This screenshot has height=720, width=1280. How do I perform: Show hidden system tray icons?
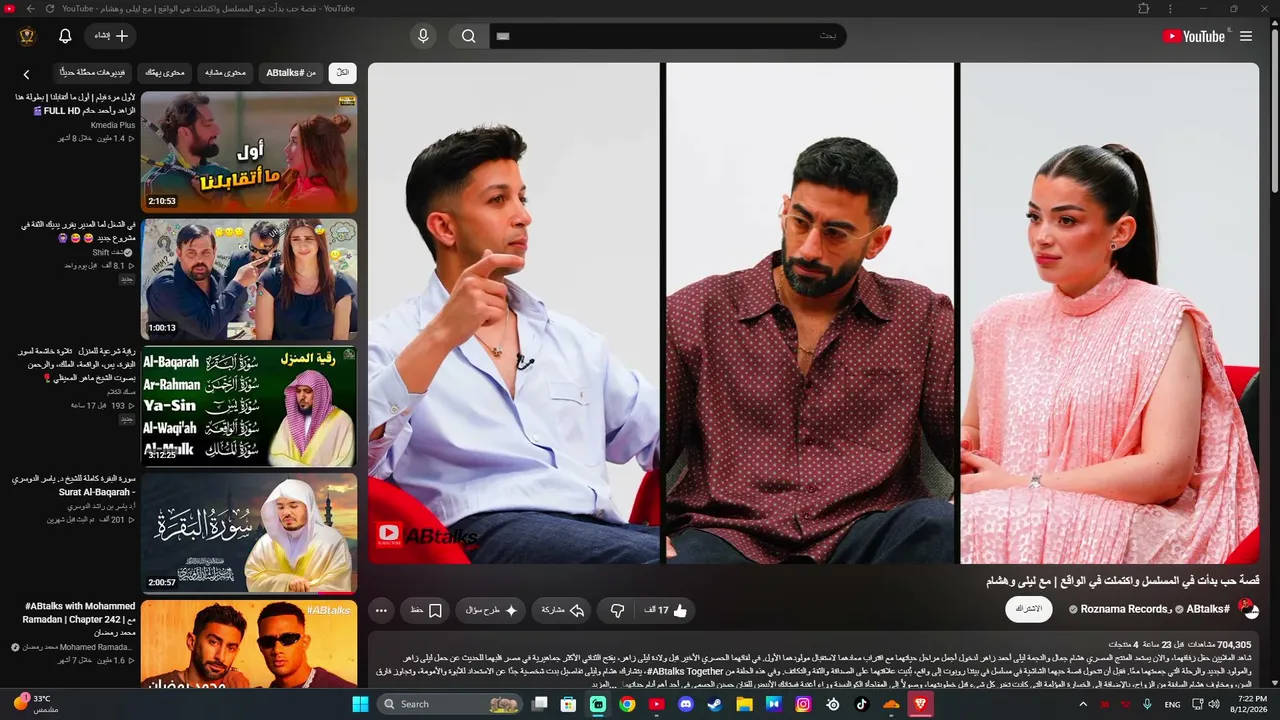pos(1083,704)
